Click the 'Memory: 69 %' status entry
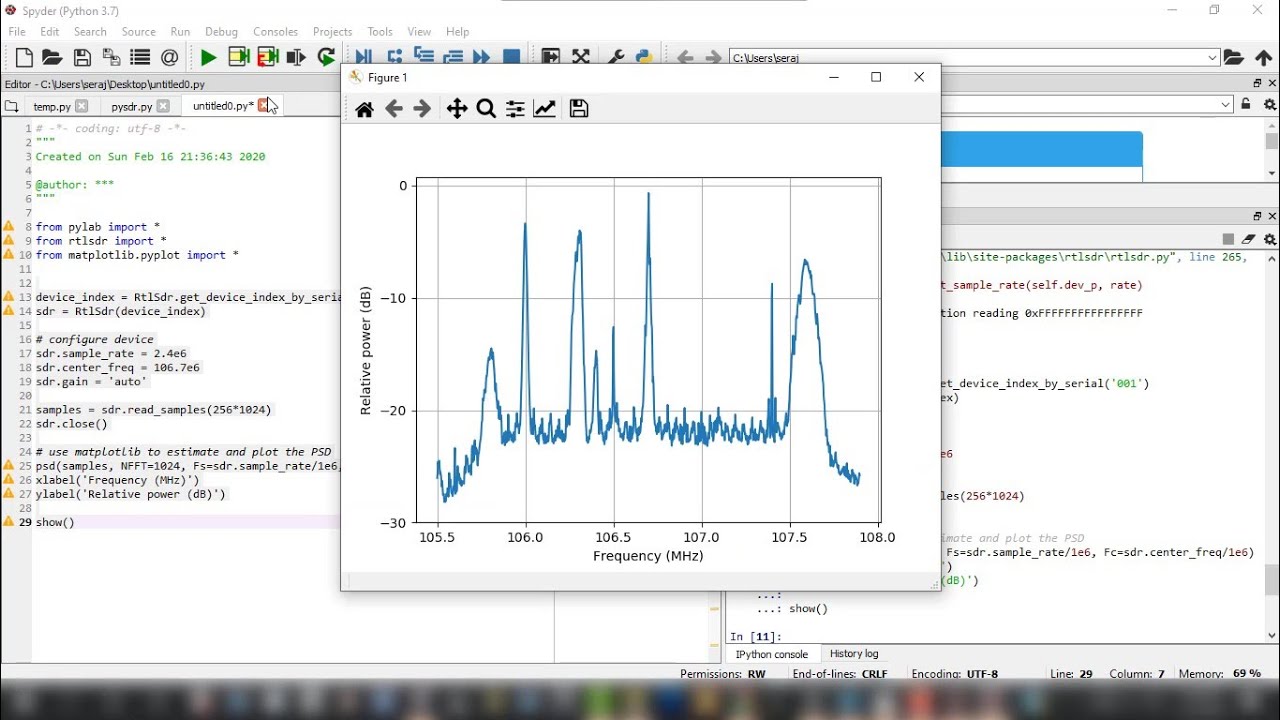The image size is (1280, 720). coord(1220,674)
